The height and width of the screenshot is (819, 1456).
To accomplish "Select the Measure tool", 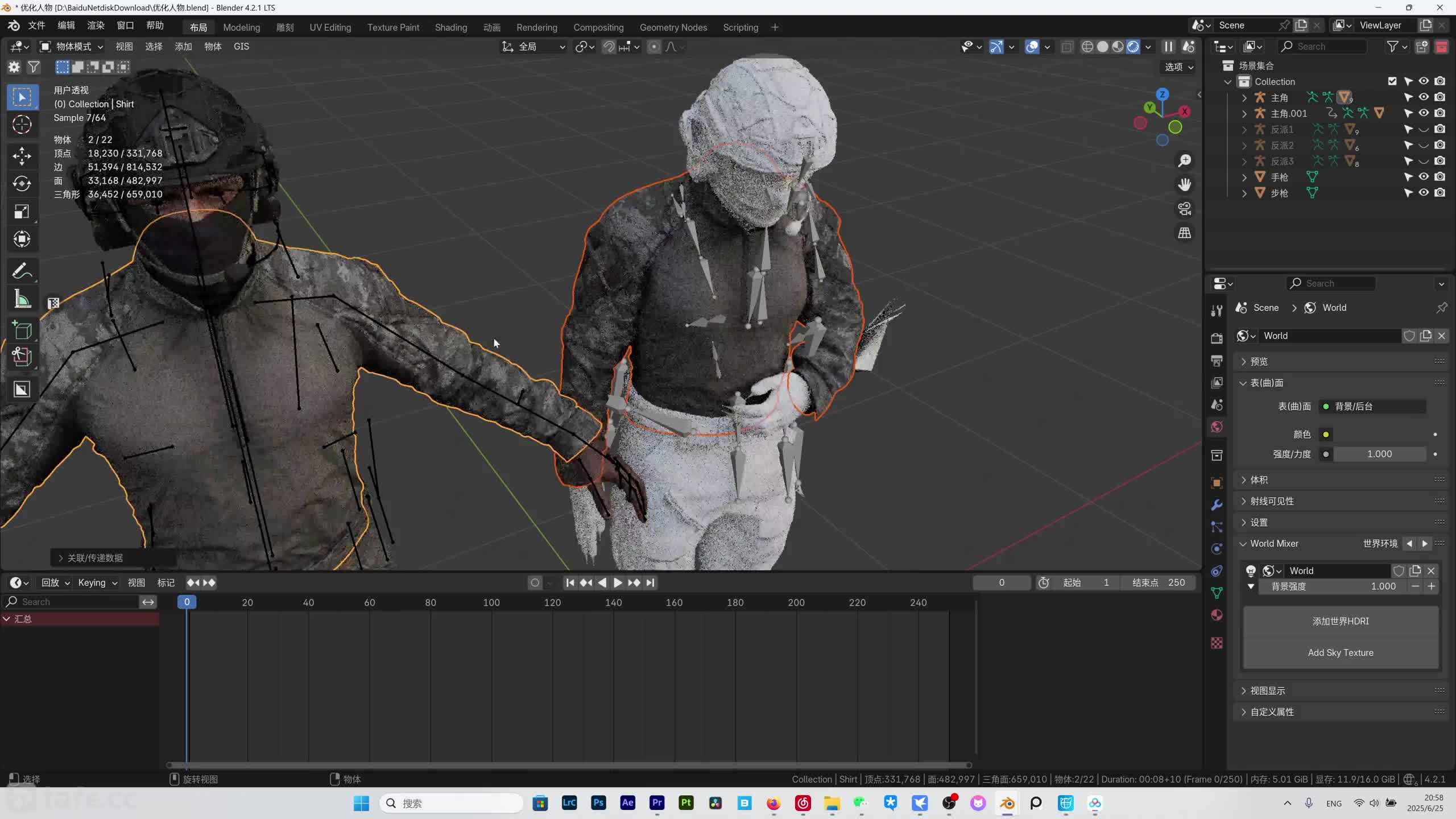I will point(22,299).
